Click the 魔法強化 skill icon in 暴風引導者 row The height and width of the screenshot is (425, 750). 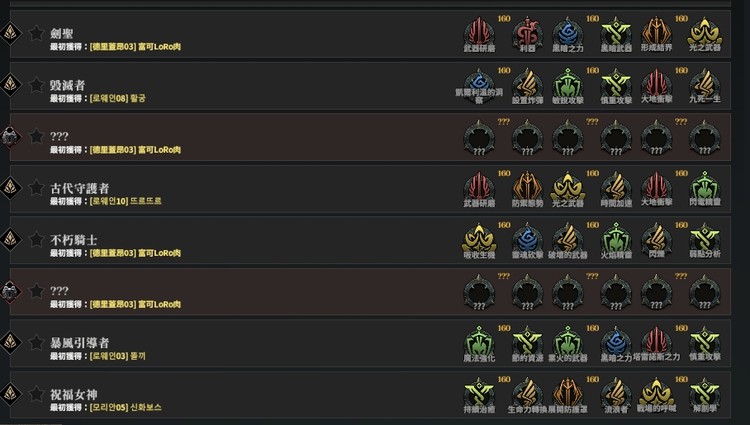pos(479,342)
